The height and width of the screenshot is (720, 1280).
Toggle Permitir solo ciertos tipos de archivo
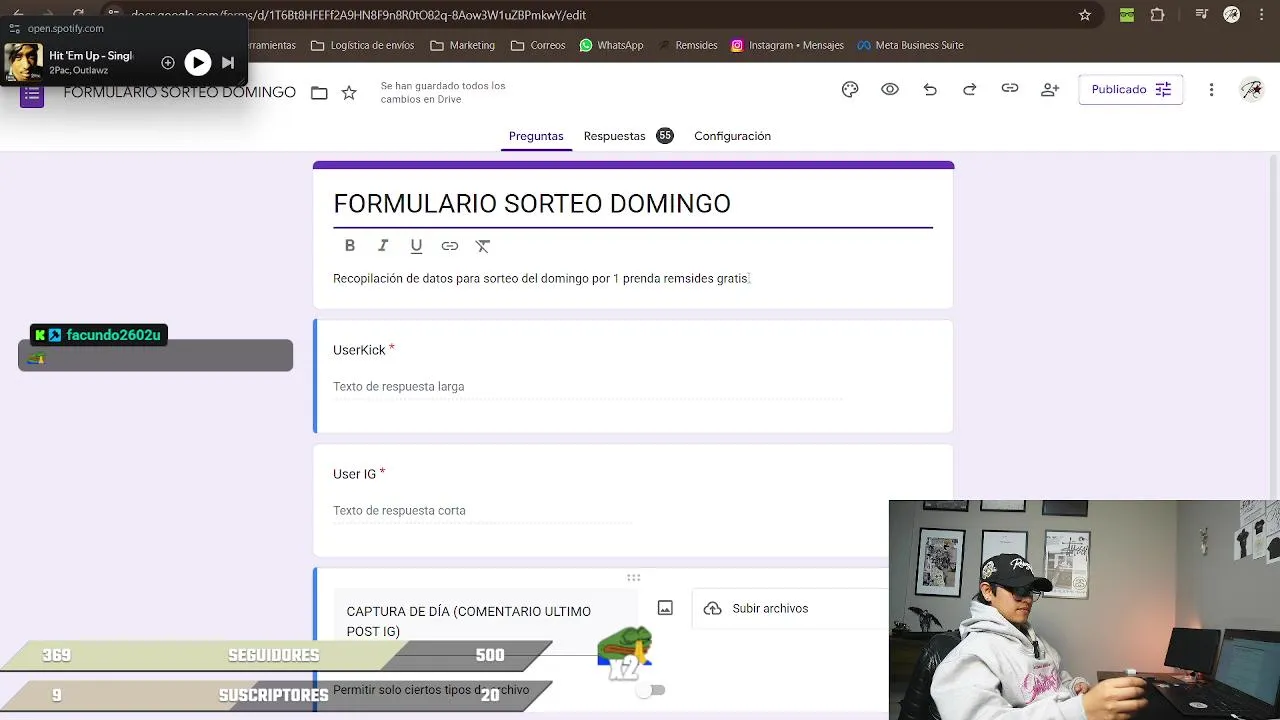[x=650, y=690]
